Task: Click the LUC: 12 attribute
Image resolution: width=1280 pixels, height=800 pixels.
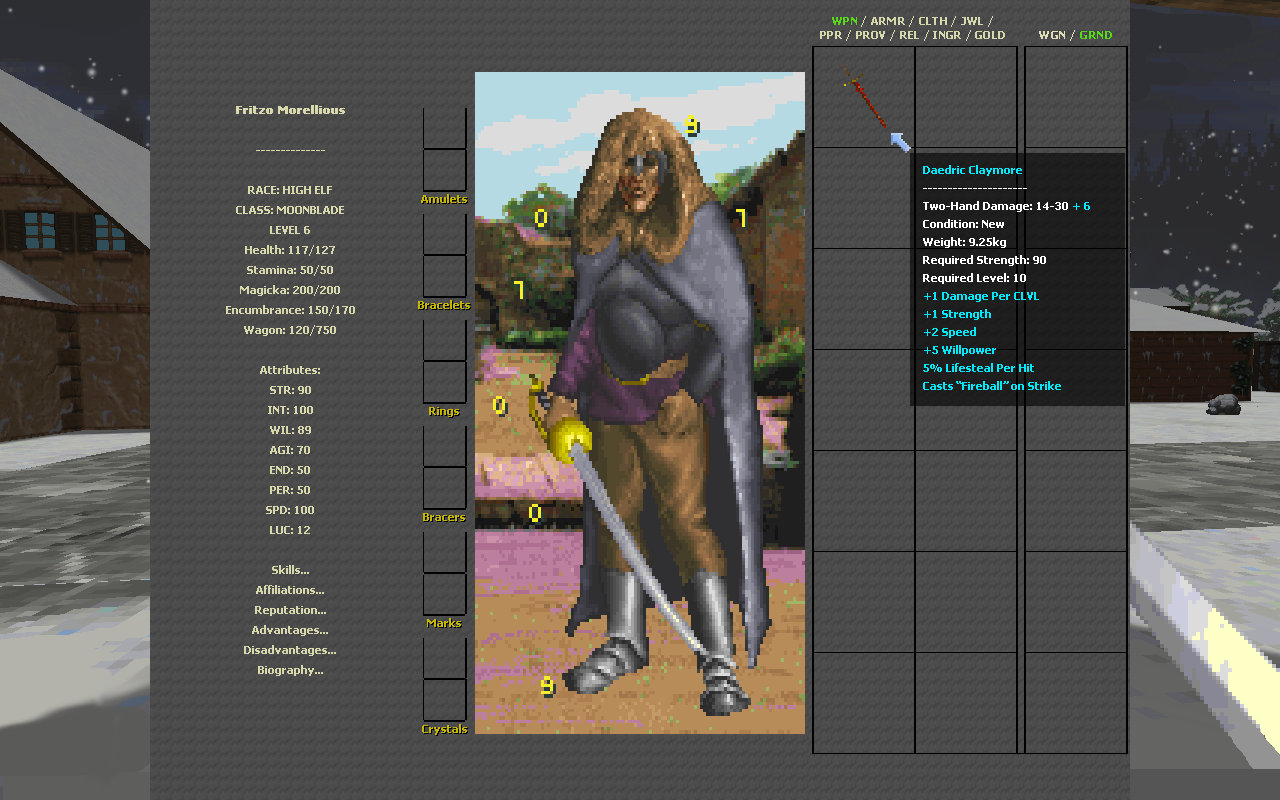Action: click(x=290, y=530)
